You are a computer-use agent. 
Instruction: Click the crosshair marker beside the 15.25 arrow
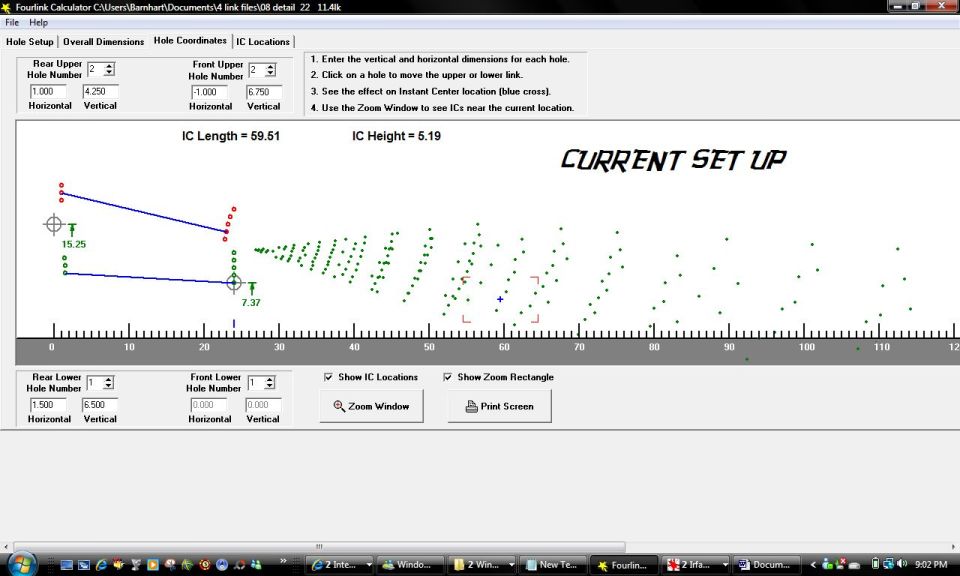click(x=54, y=225)
